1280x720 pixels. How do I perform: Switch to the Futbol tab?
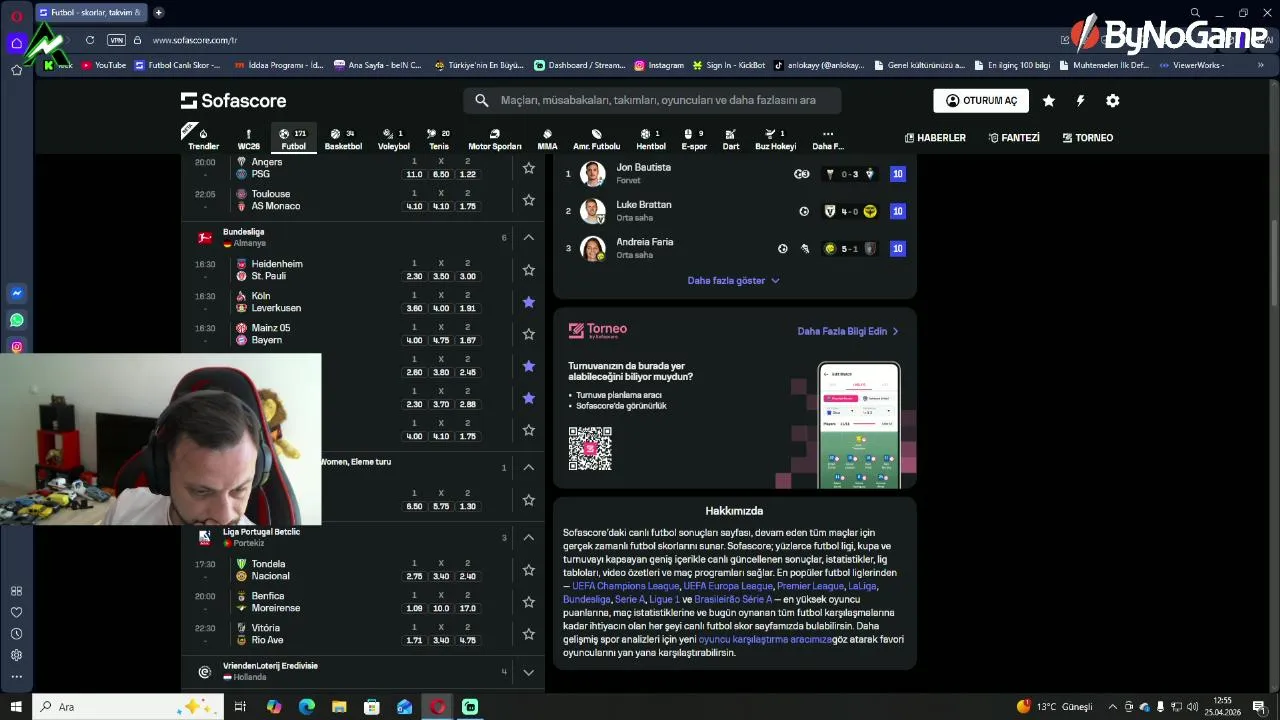pyautogui.click(x=293, y=138)
